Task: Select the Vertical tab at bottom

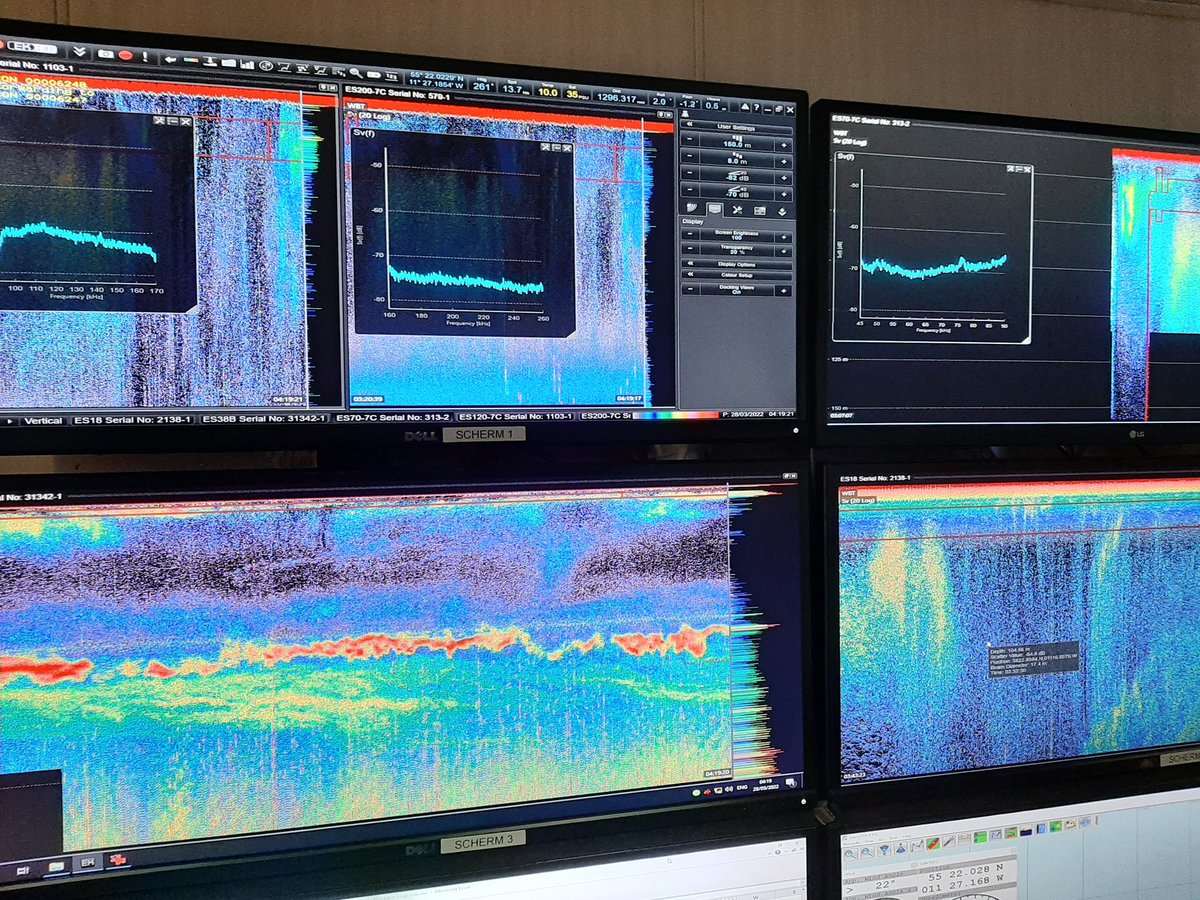Action: 43,421
